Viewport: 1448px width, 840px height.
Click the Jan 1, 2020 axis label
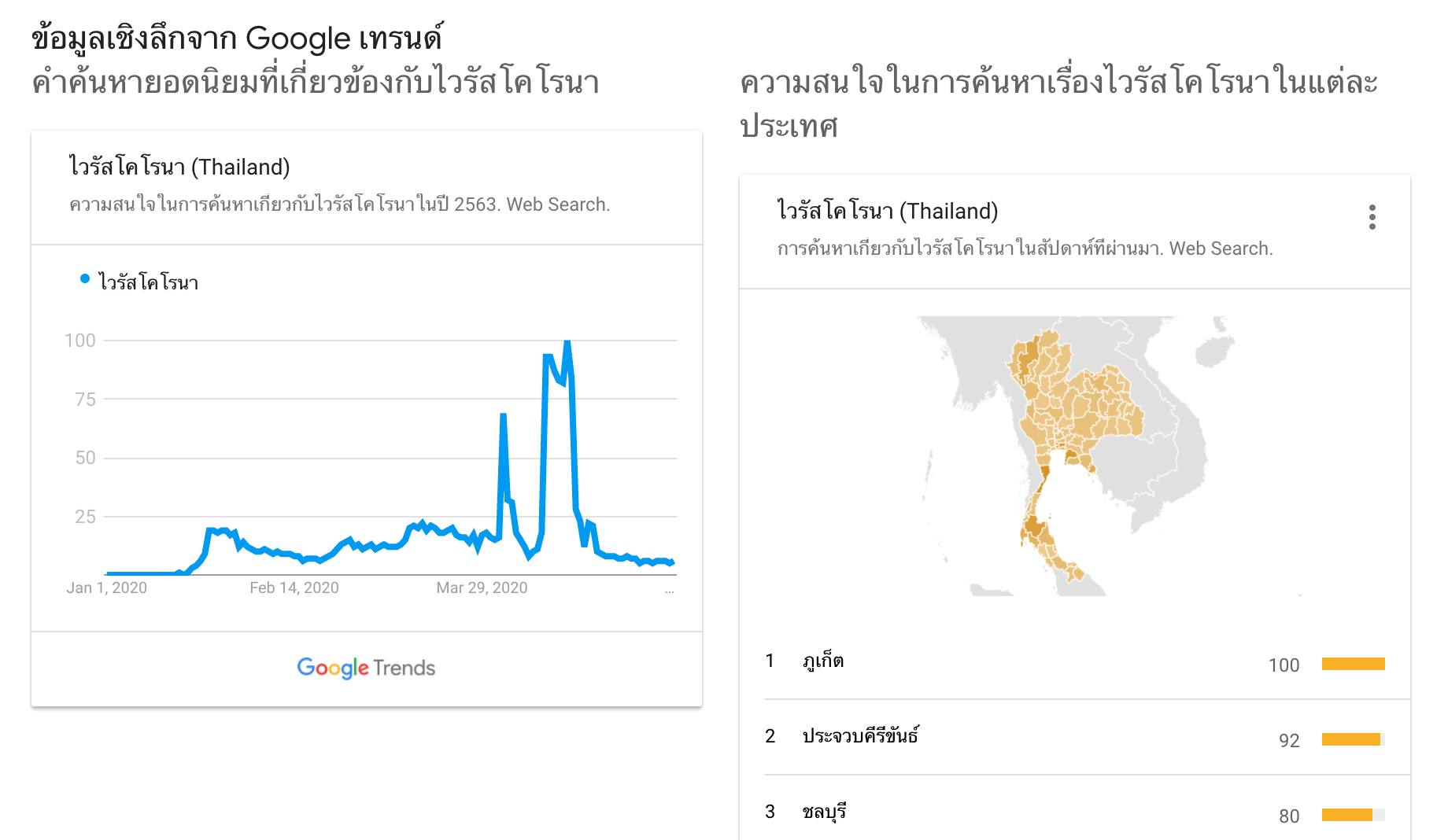point(106,588)
